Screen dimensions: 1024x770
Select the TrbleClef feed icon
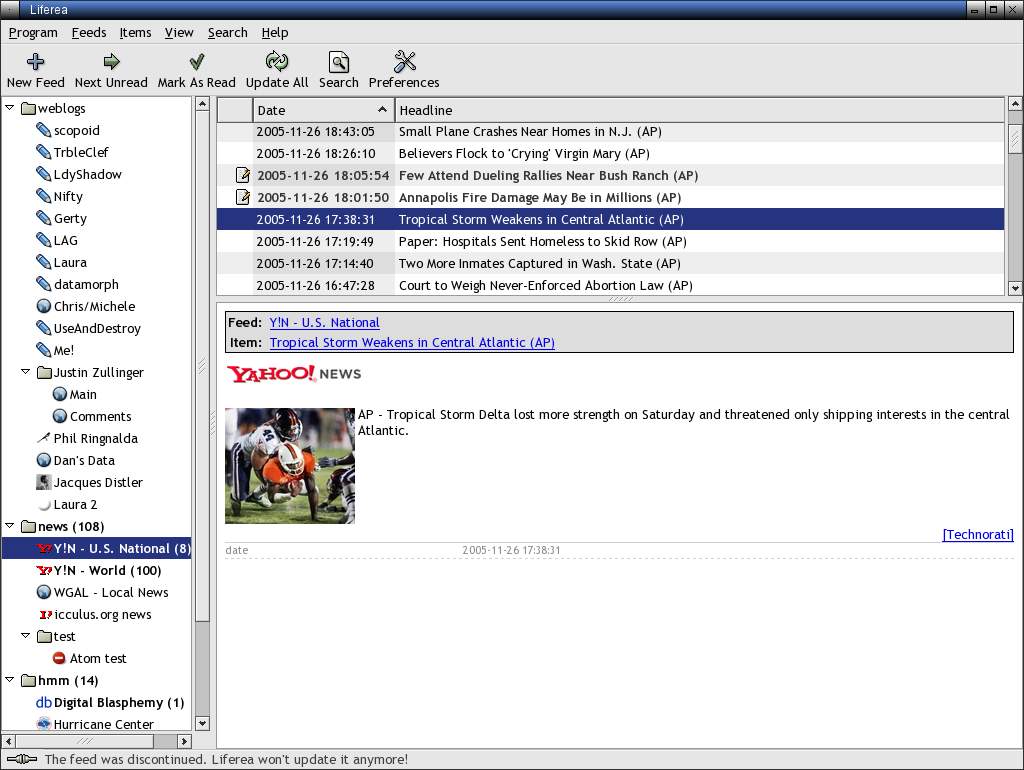coord(44,152)
